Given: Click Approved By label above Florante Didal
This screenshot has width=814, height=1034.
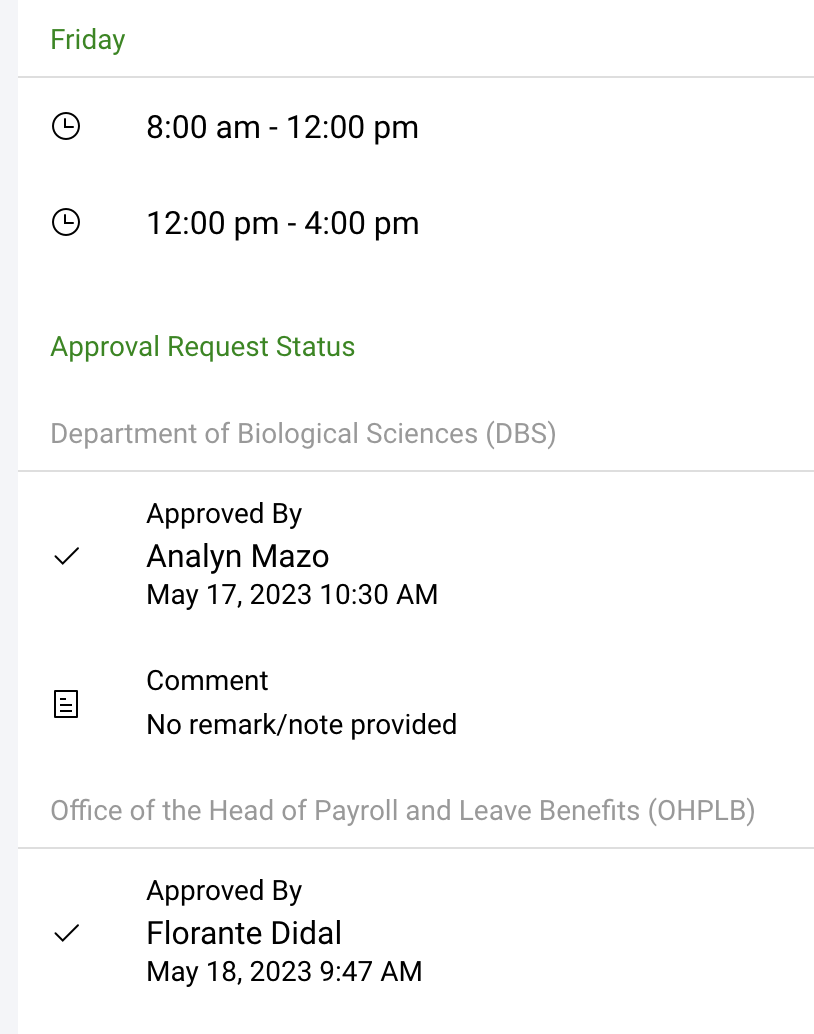Looking at the screenshot, I should [224, 891].
